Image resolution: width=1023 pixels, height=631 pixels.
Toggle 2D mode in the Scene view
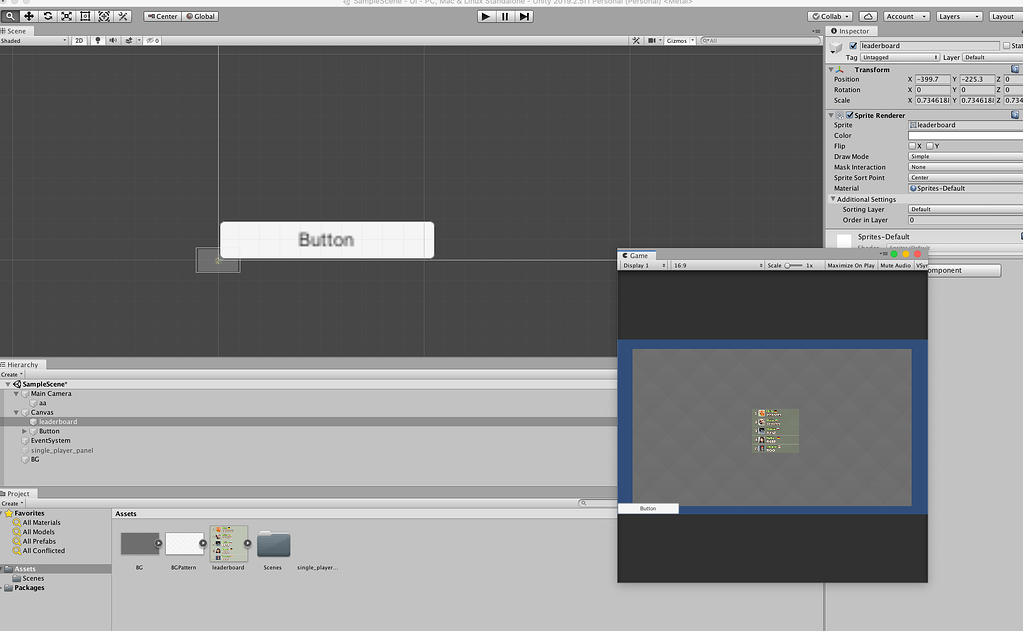point(80,40)
